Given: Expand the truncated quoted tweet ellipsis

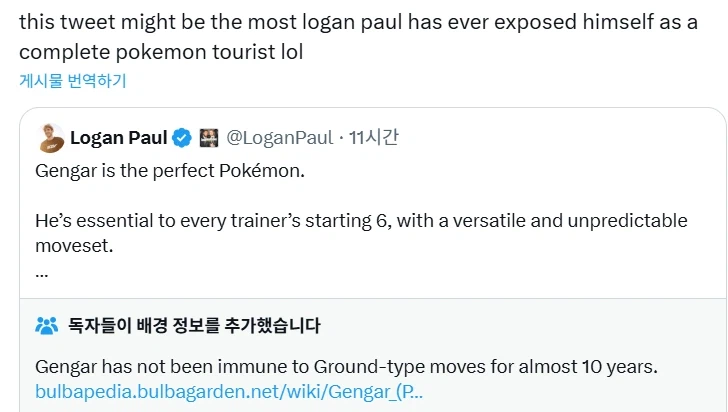Looking at the screenshot, I should tap(41, 272).
